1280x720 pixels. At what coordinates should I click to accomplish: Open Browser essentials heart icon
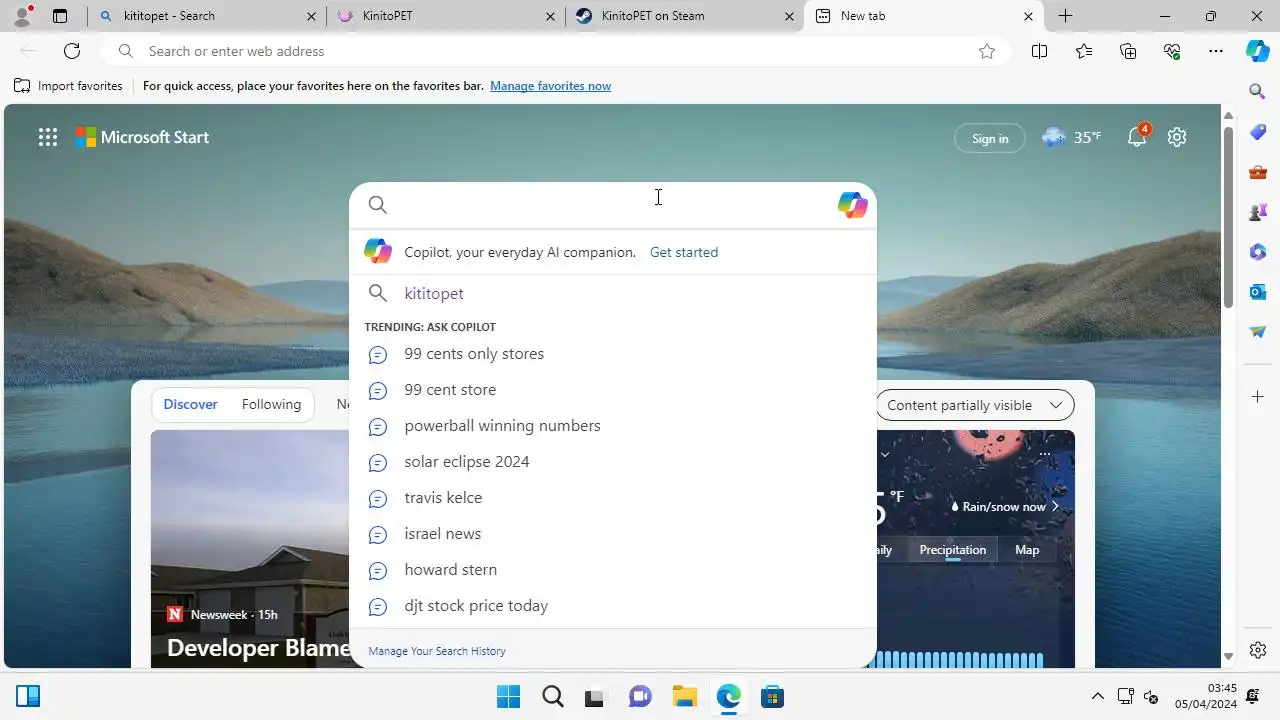click(1172, 51)
